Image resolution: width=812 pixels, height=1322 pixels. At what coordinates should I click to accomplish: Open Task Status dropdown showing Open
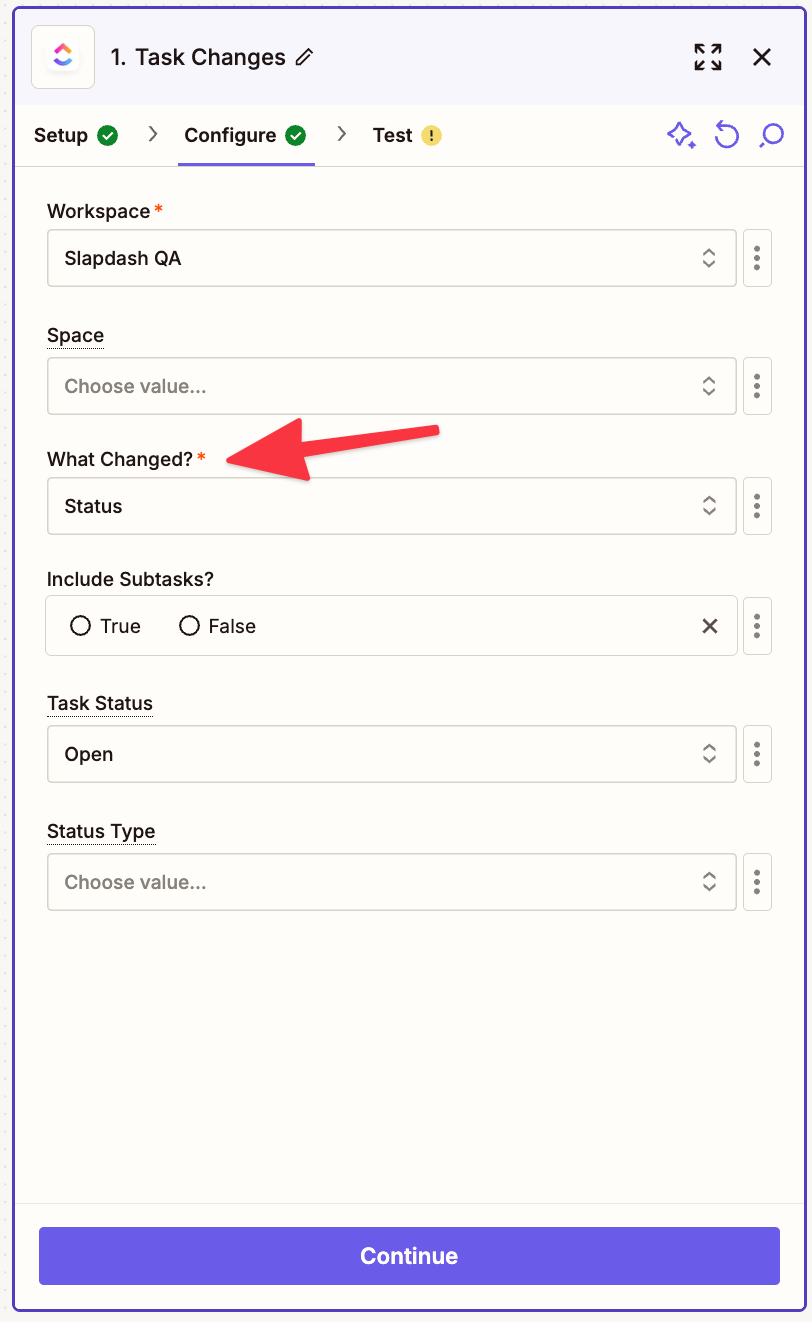coord(392,754)
